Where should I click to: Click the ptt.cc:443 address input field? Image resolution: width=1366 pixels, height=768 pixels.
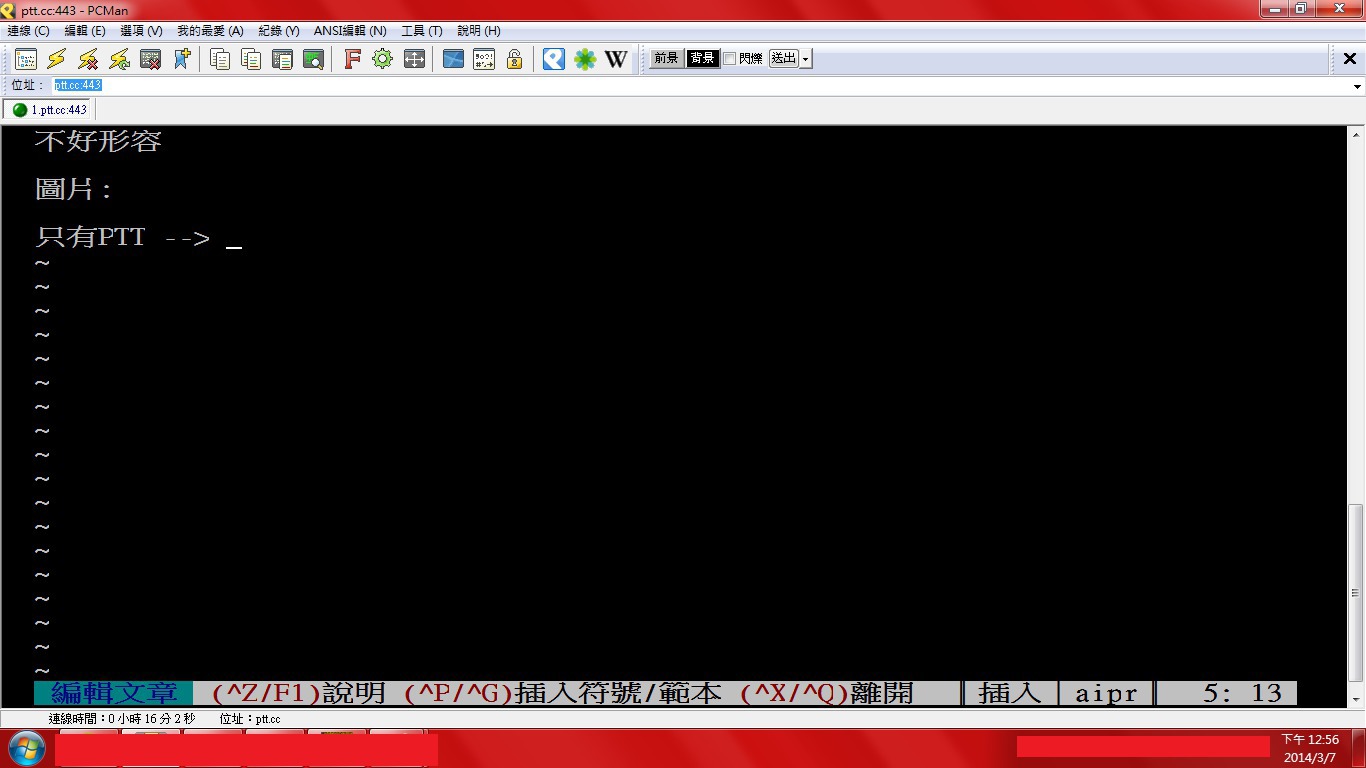point(700,86)
